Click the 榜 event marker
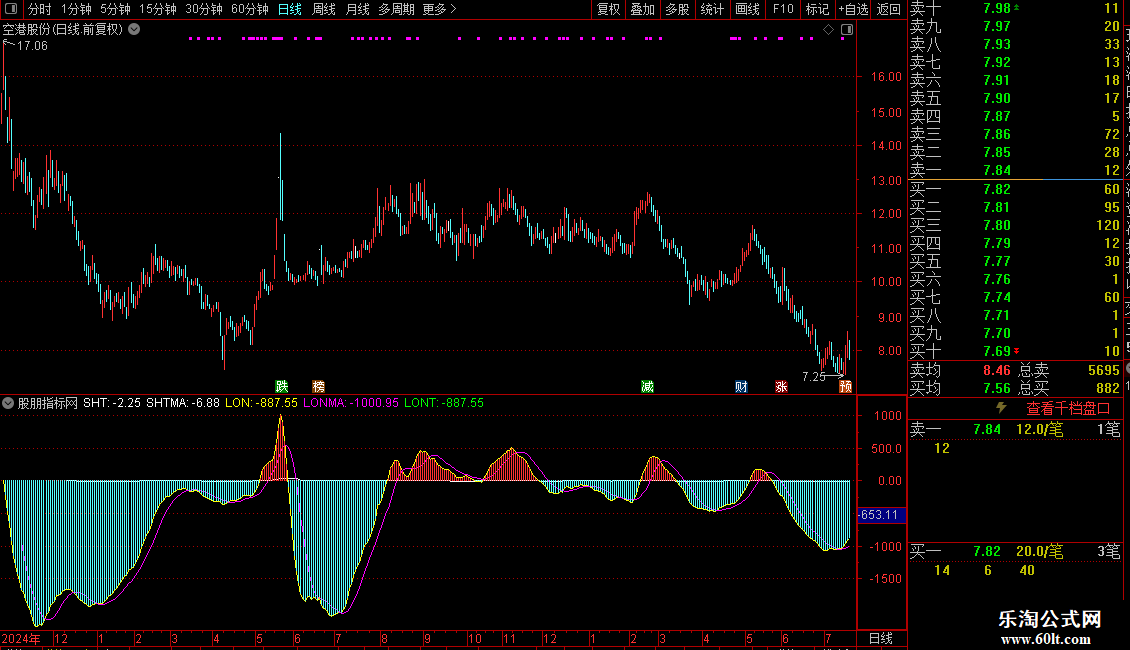This screenshot has width=1130, height=650. (319, 387)
